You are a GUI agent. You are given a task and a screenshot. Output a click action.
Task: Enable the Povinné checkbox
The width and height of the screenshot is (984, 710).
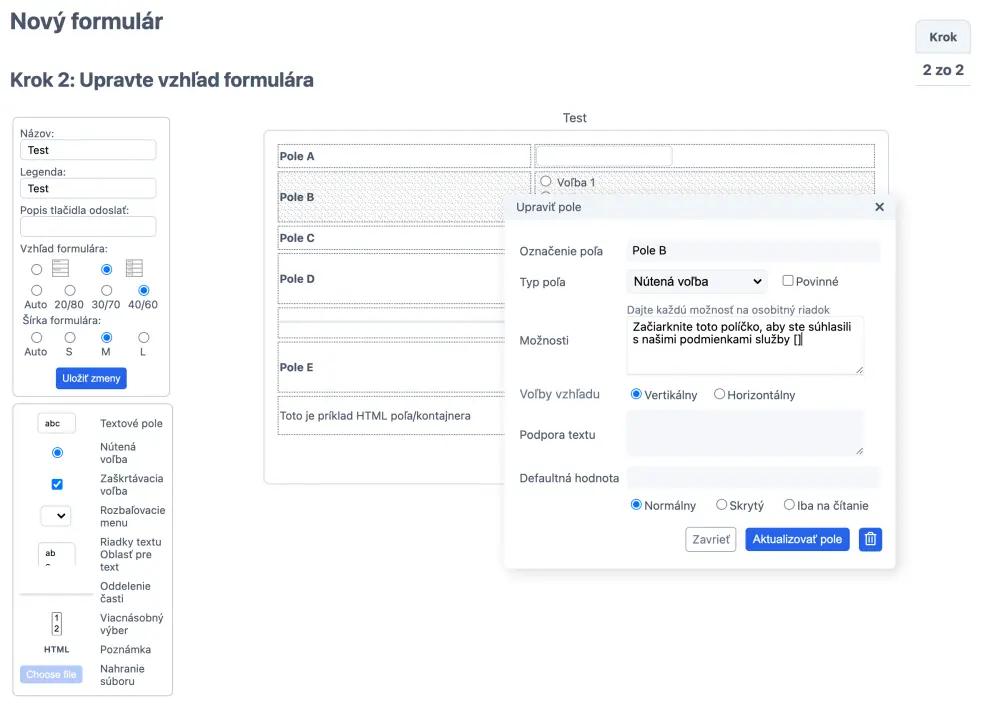click(788, 282)
